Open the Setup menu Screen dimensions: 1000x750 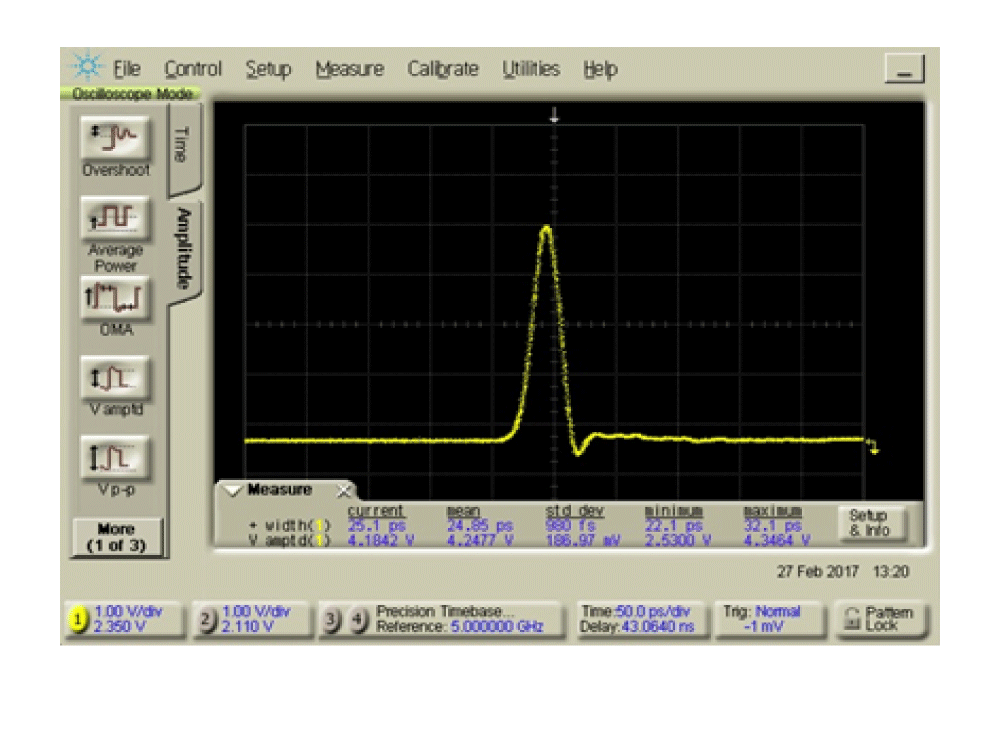pyautogui.click(x=268, y=69)
